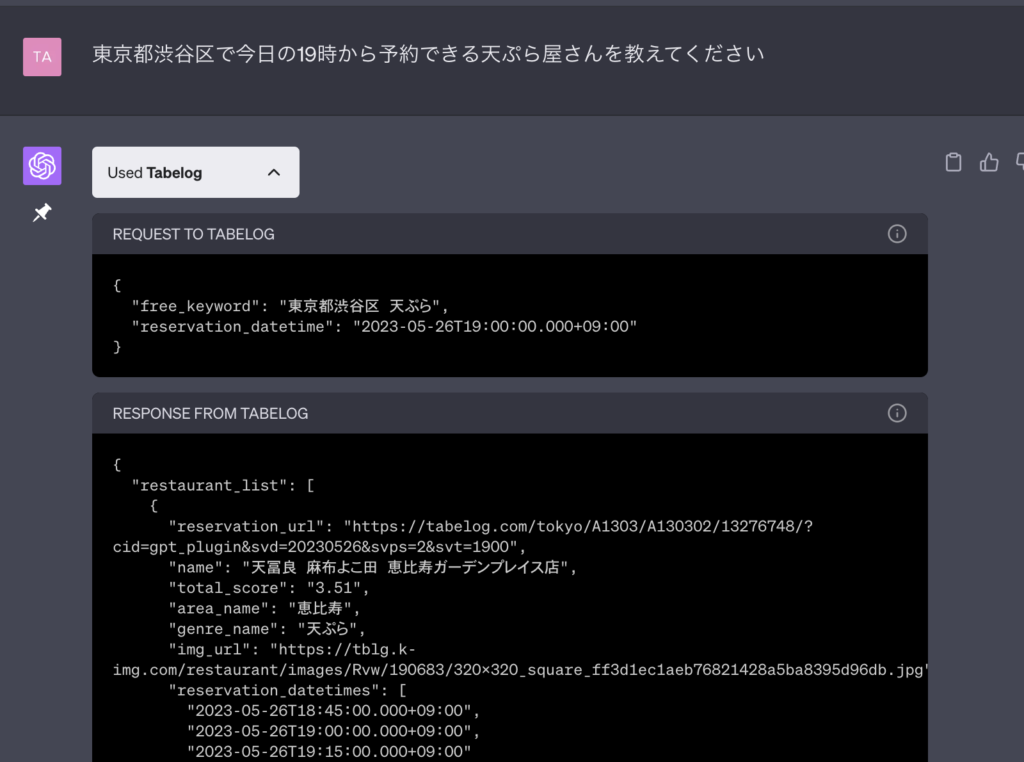
Task: Click the cid=gpt_plugin&svd=20230526 URL continuation line
Action: coord(319,547)
